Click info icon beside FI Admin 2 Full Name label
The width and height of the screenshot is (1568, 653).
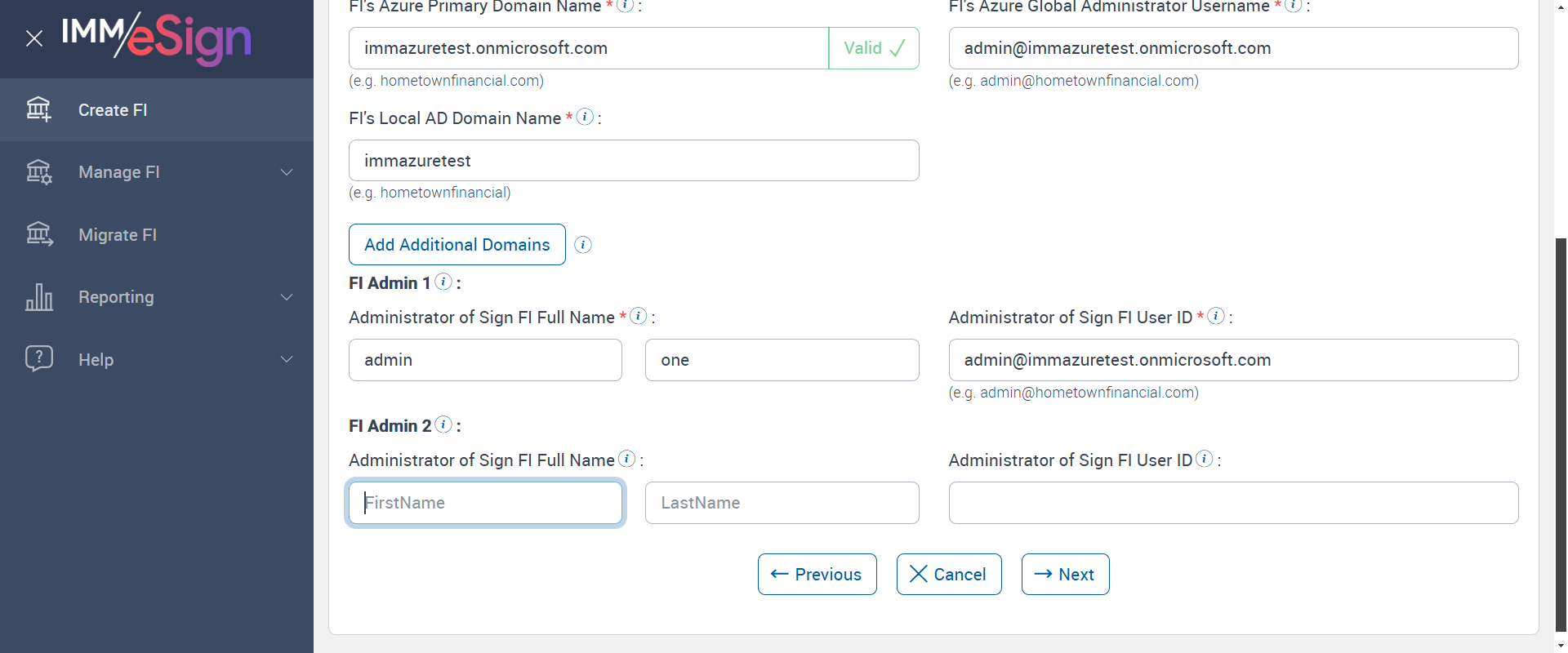pyautogui.click(x=626, y=459)
